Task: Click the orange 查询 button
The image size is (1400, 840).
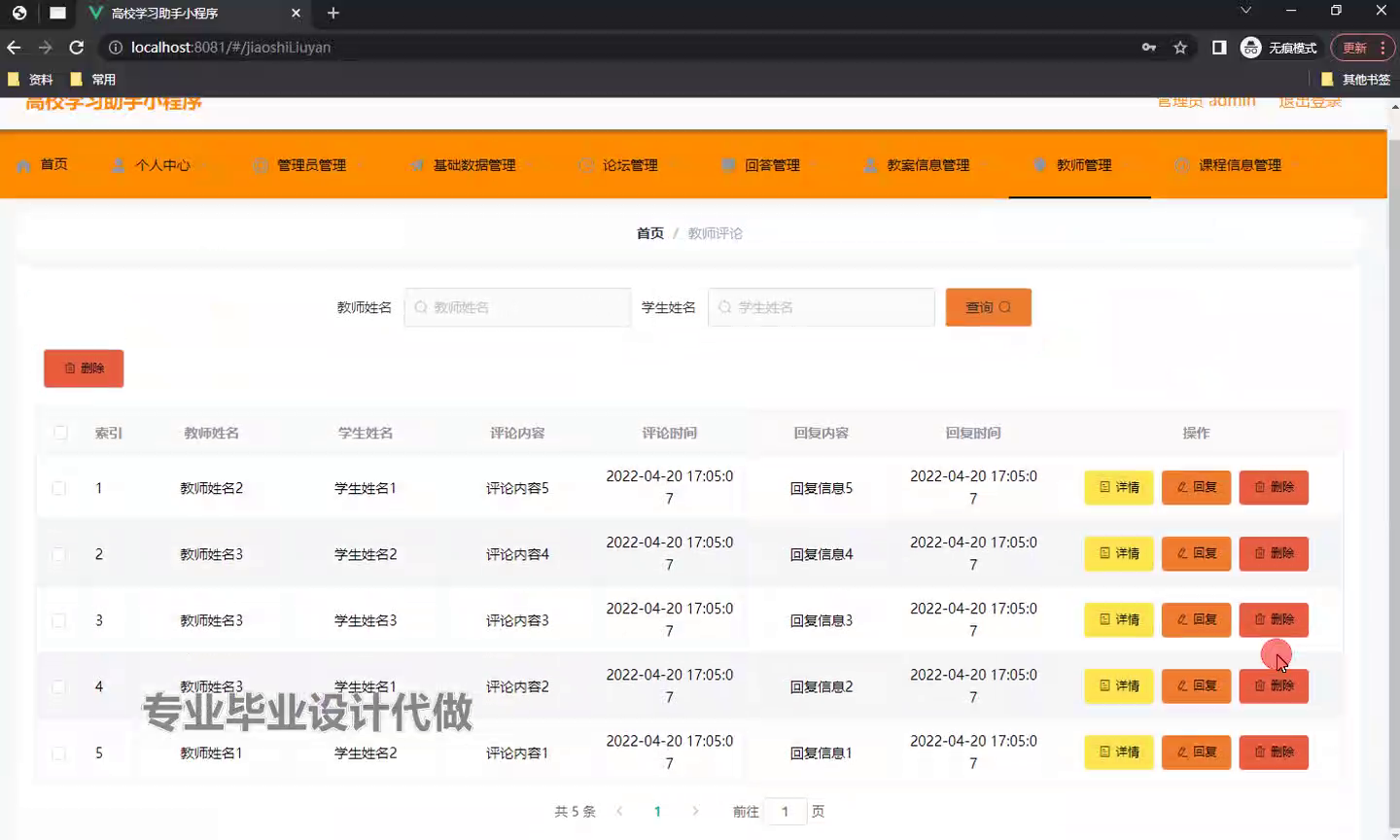Action: pyautogui.click(x=988, y=307)
